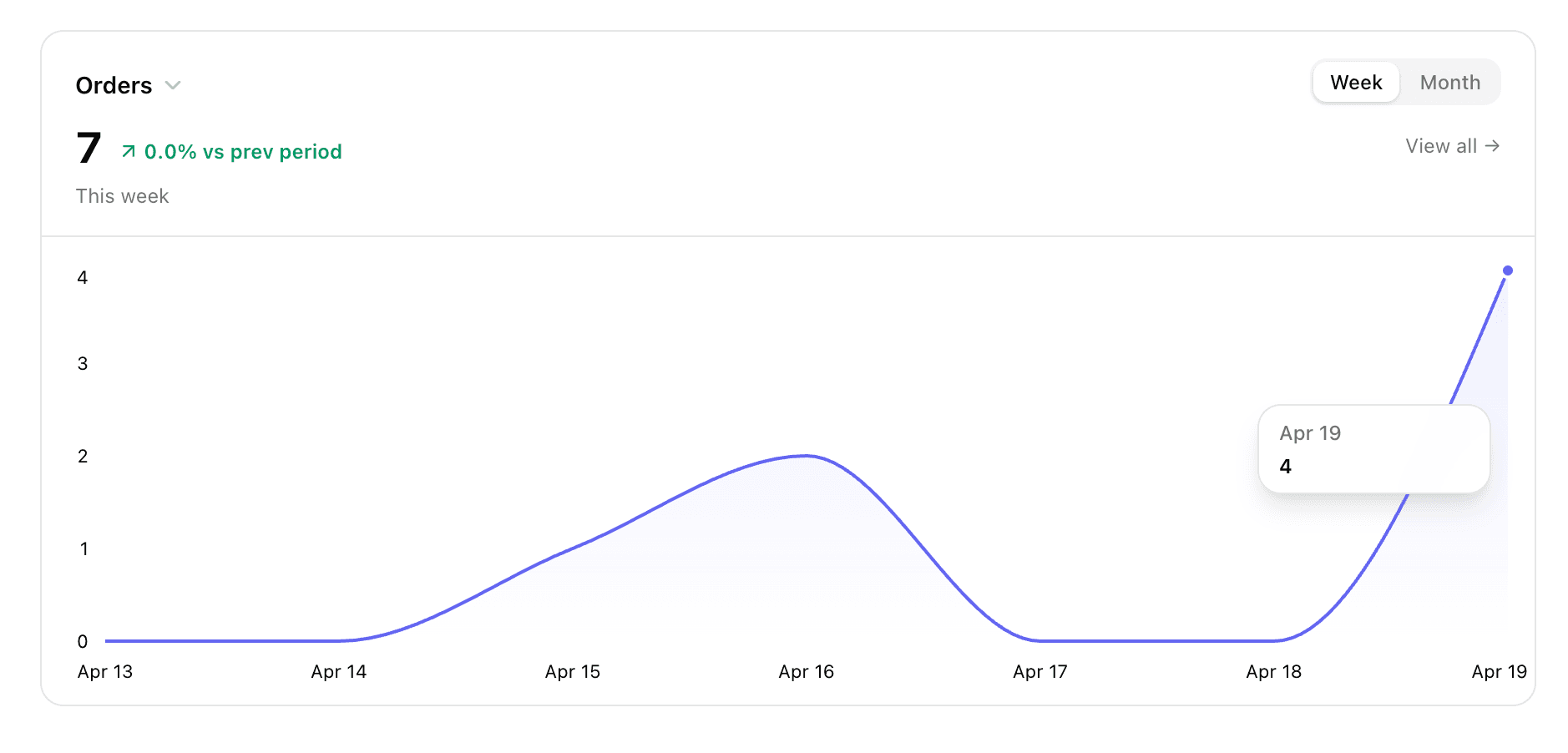Select the chart peak at Apr 16
Image resolution: width=1568 pixels, height=753 pixels.
(806, 456)
